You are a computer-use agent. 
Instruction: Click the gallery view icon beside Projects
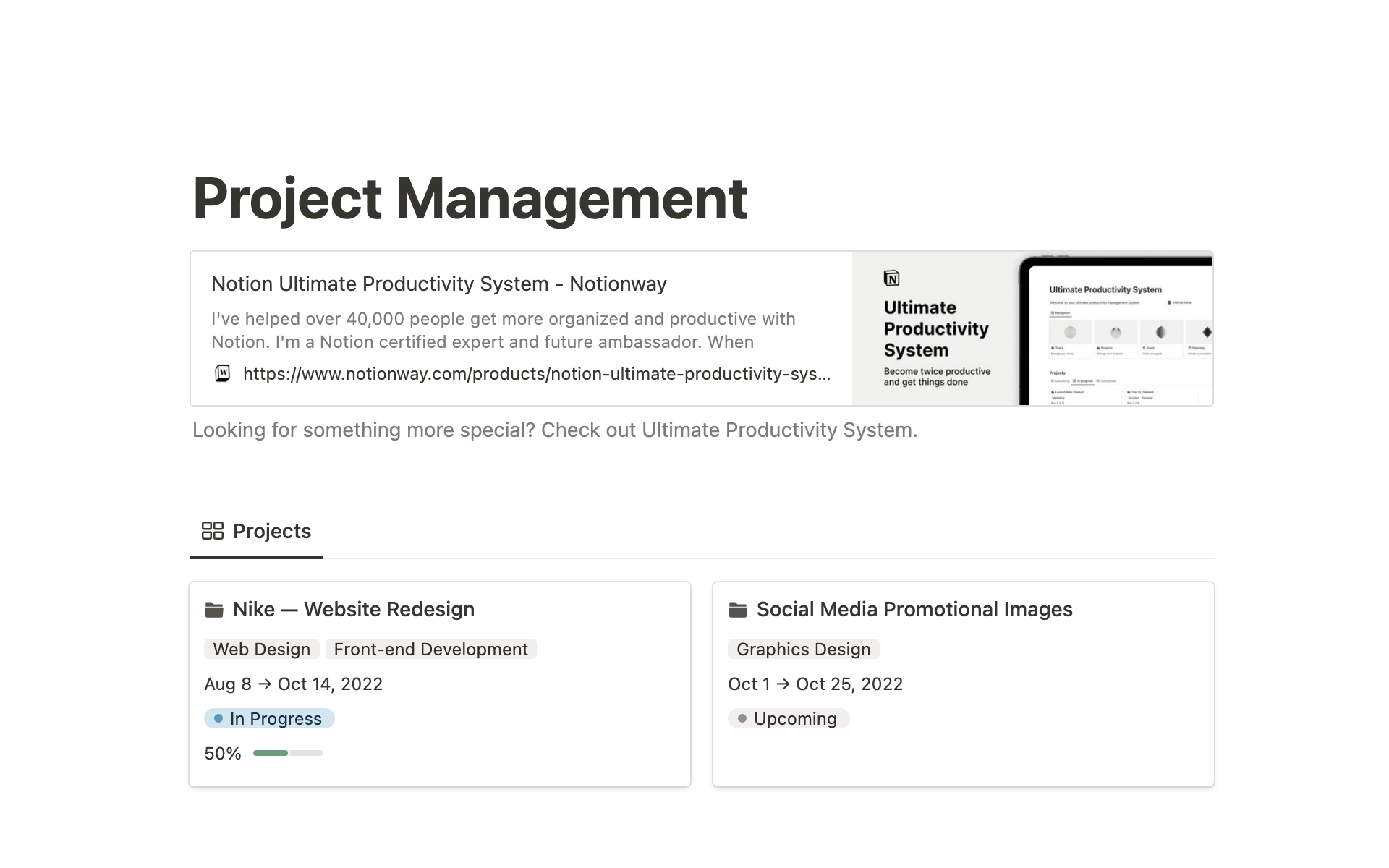(212, 531)
